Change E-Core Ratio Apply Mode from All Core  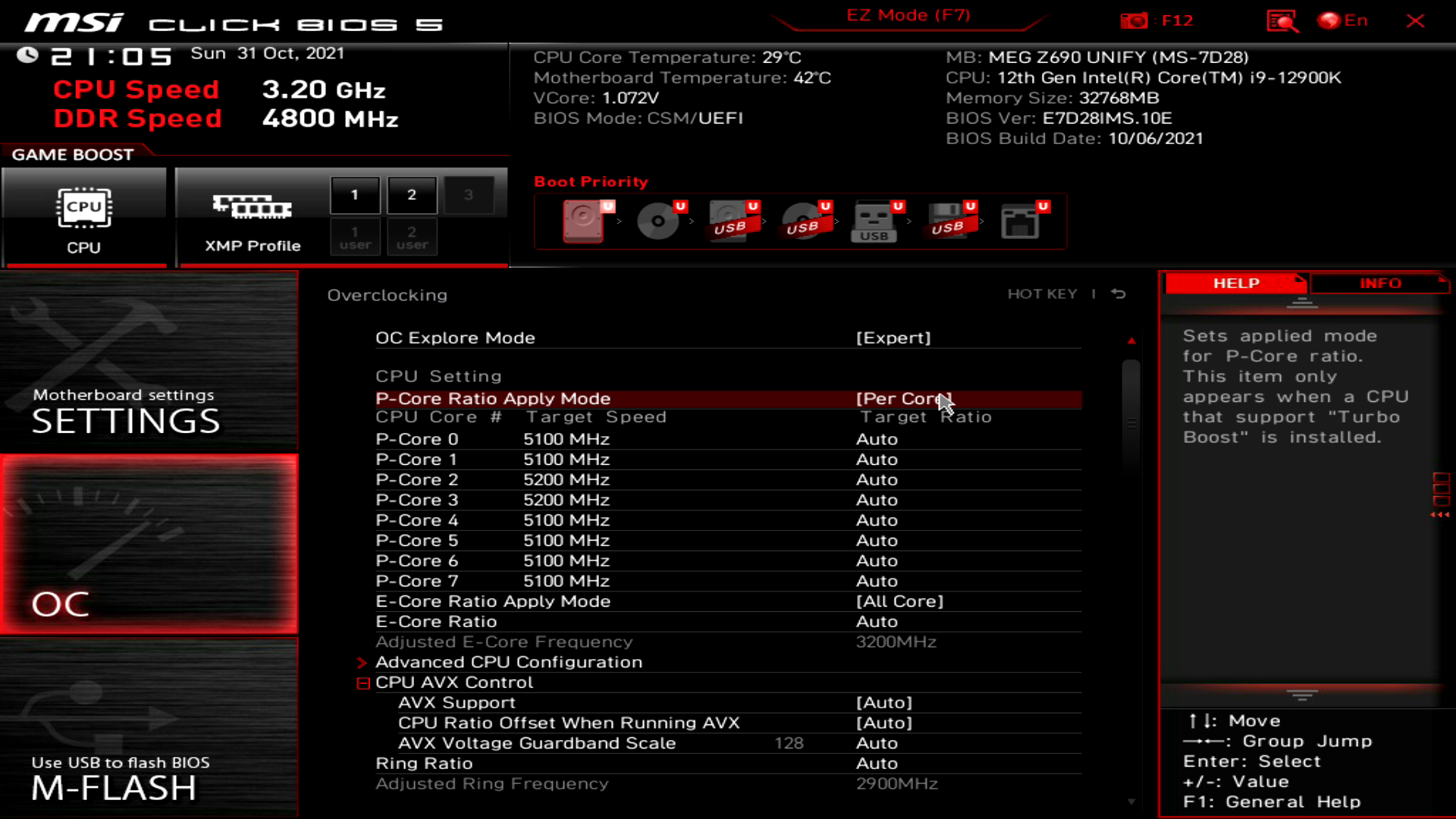[x=899, y=601]
